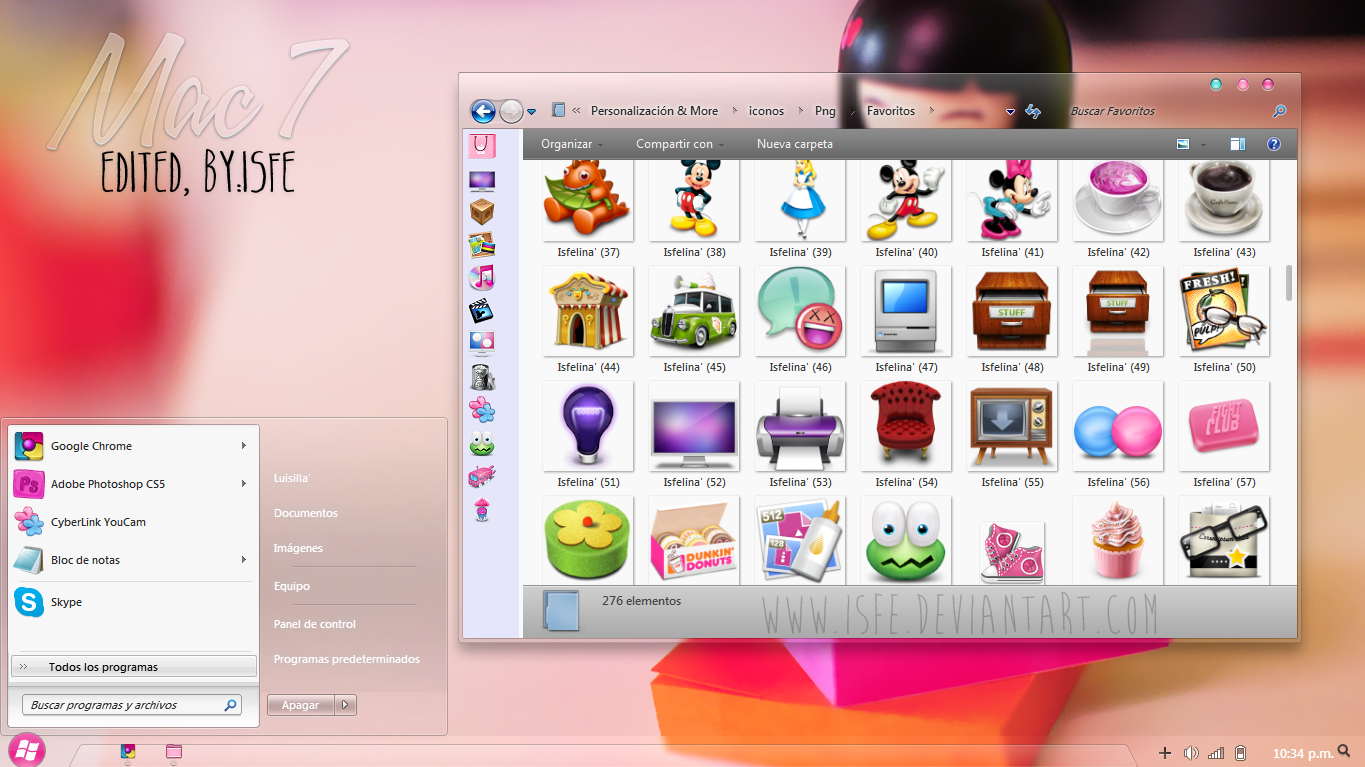Launch CyberLink YouCam from Start menu
1365x767 pixels.
click(132, 522)
